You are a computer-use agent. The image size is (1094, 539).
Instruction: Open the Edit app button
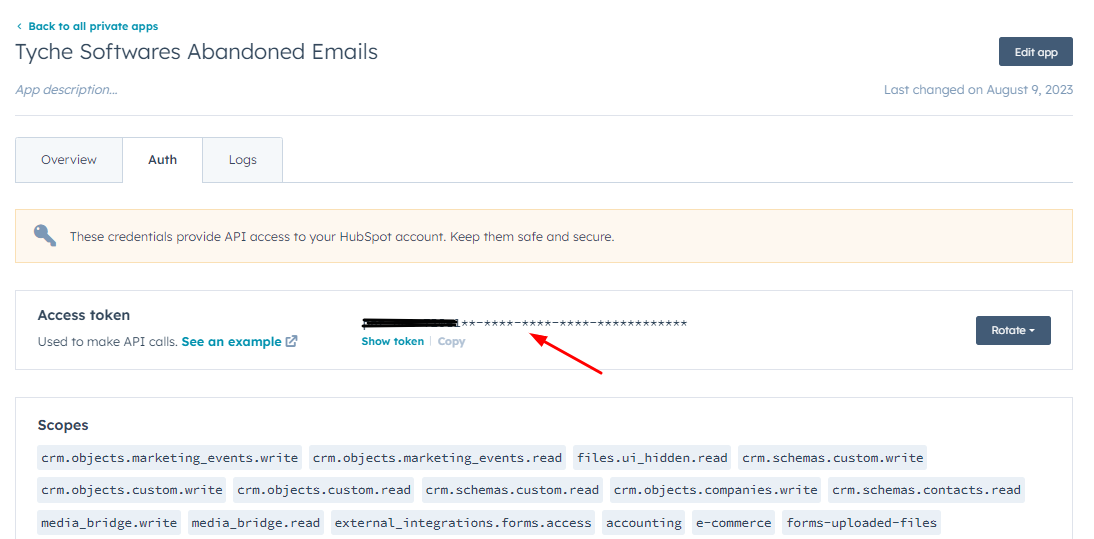click(1035, 52)
